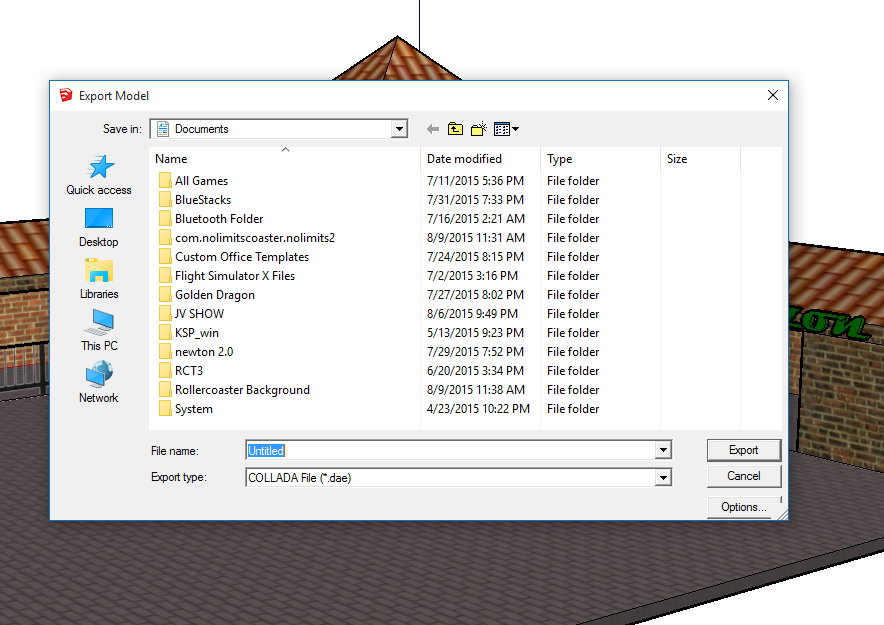Open export Options dialog

pyautogui.click(x=743, y=507)
